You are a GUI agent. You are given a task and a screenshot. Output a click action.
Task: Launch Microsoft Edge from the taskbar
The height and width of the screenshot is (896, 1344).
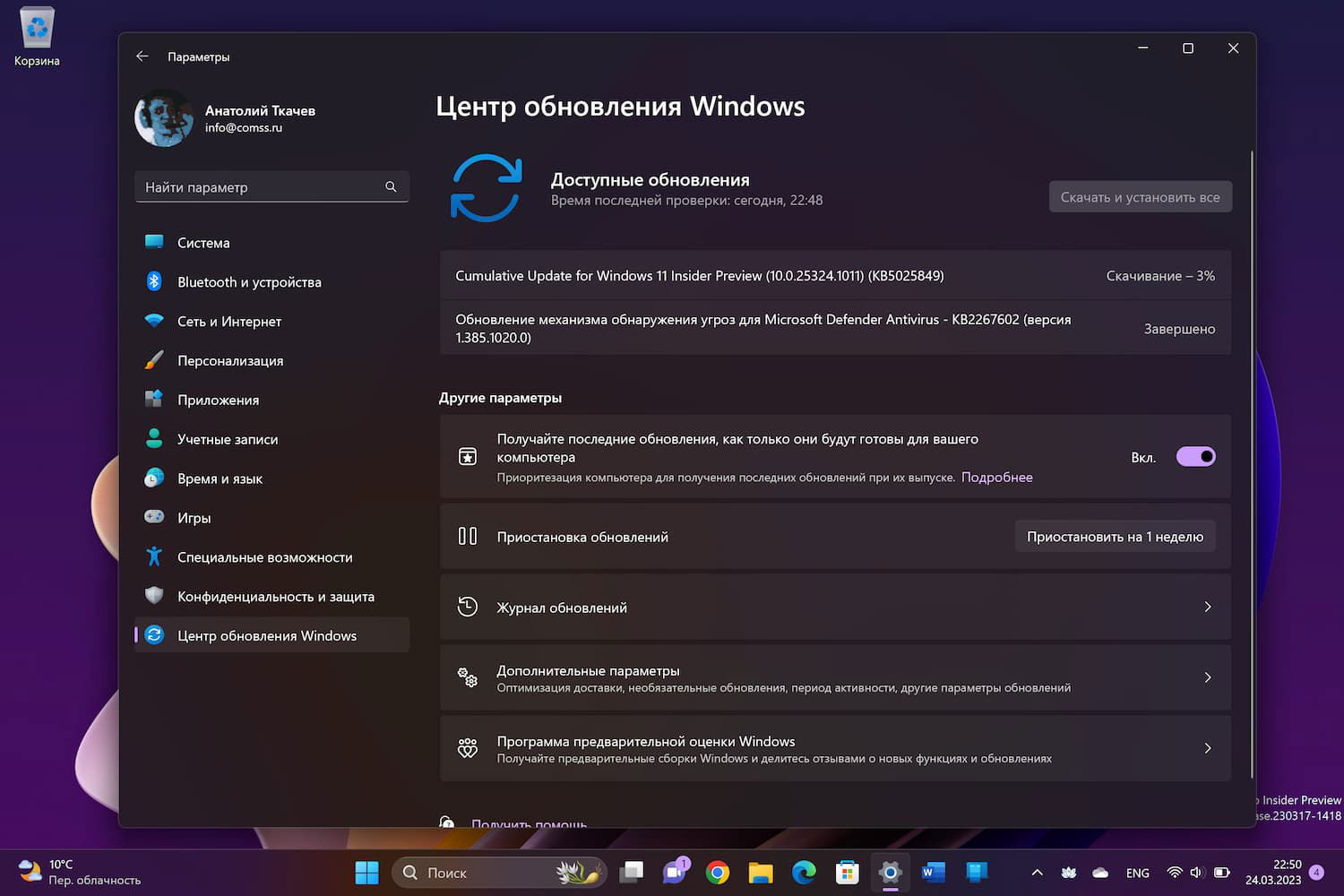[804, 873]
